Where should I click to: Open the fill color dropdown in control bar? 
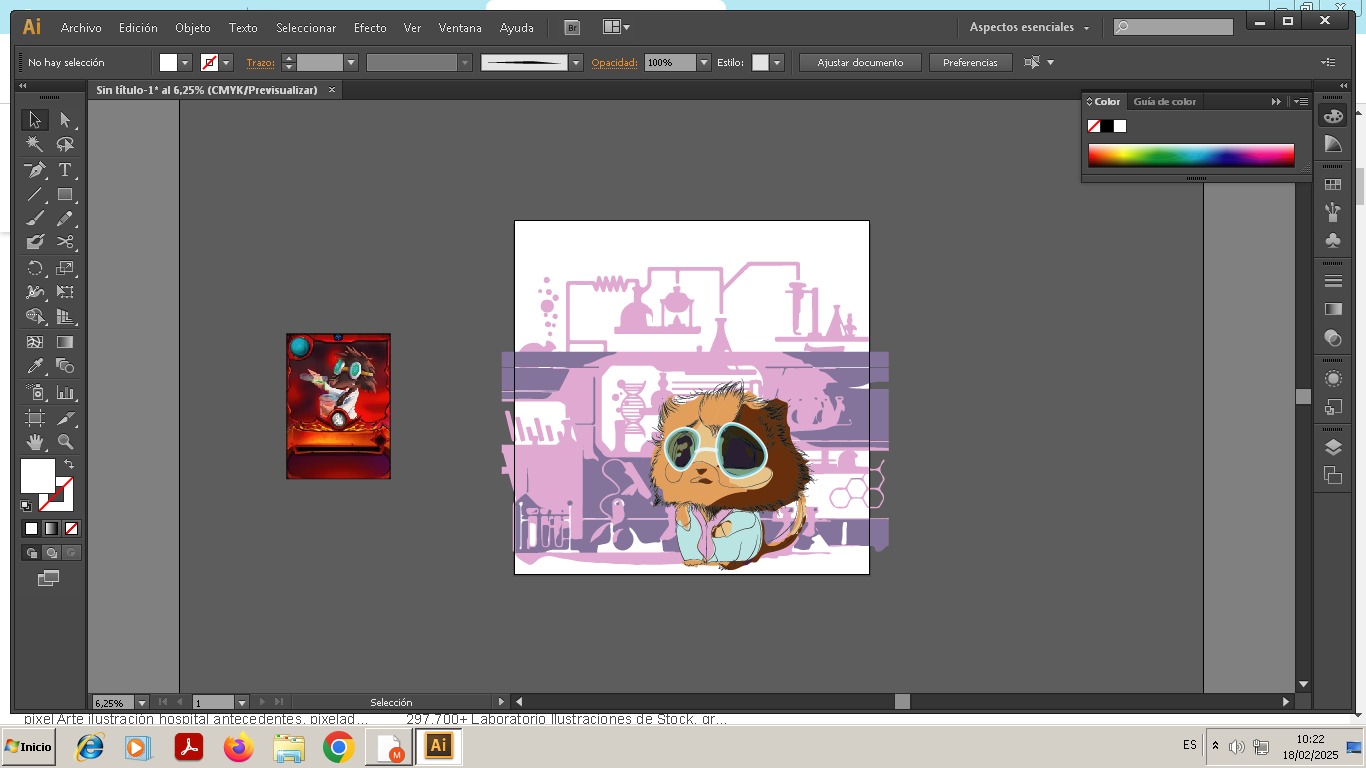tap(185, 63)
